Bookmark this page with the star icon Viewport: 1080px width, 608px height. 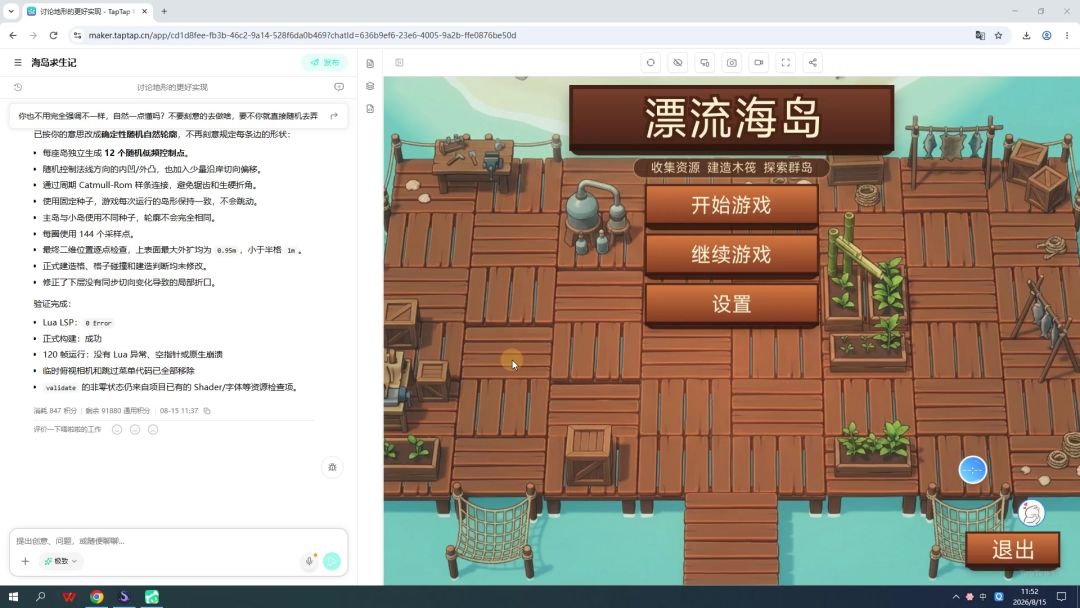998,35
